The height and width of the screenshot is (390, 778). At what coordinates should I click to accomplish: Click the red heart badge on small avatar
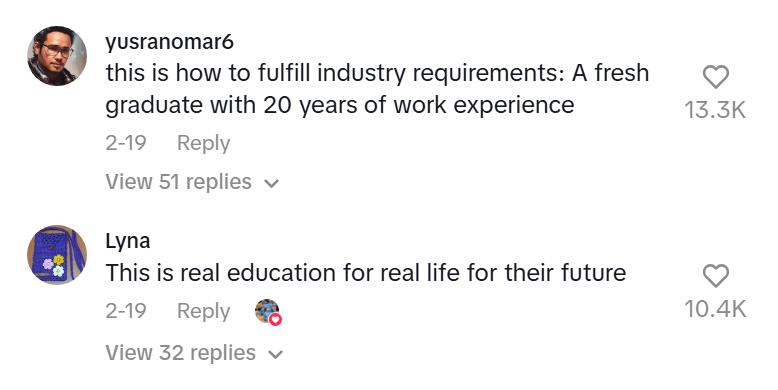pos(276,320)
